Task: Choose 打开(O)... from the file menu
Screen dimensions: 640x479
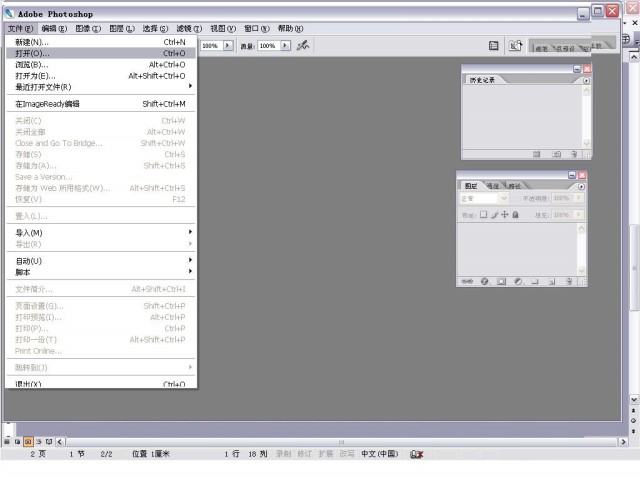Action: tap(101, 53)
